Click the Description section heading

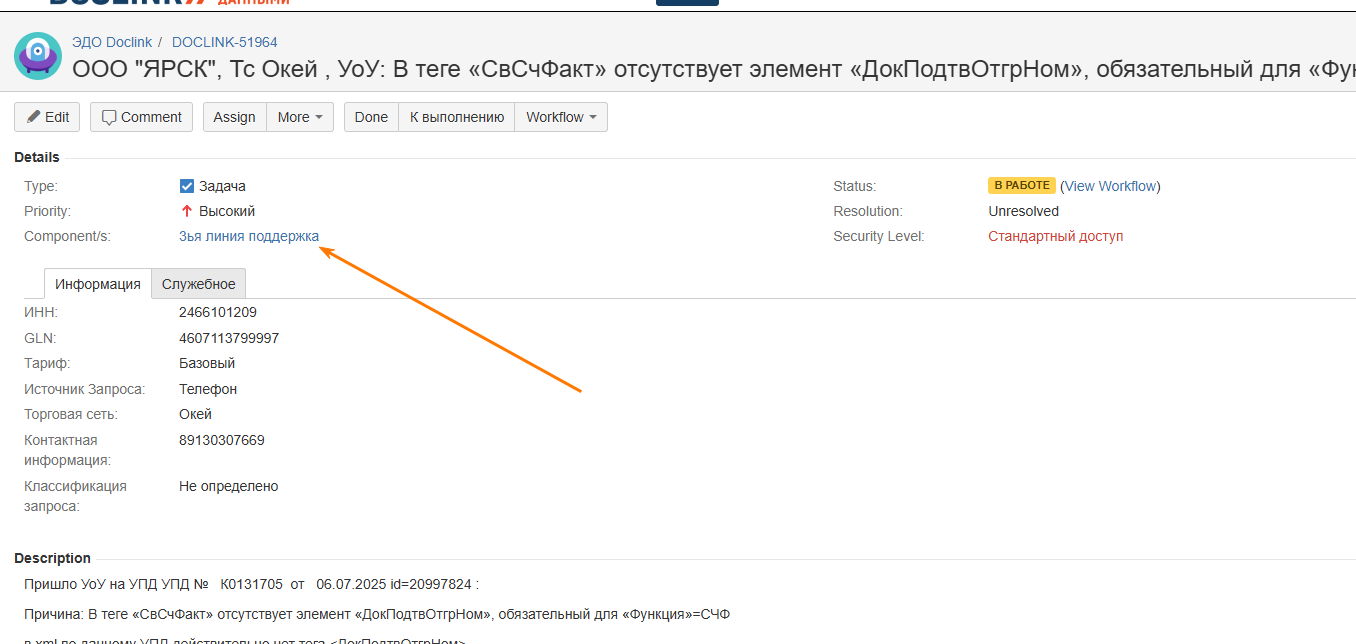(52, 558)
